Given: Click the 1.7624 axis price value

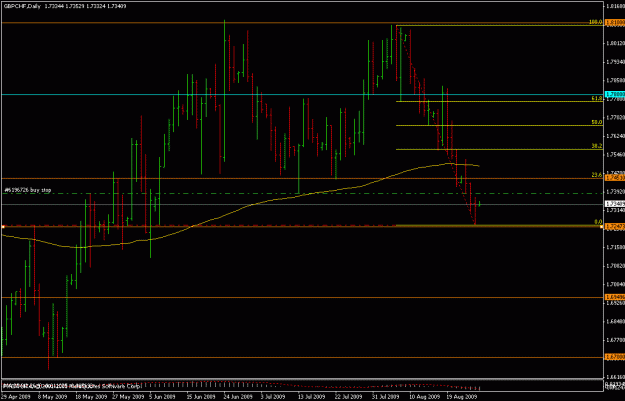Looking at the screenshot, I should click(615, 136).
